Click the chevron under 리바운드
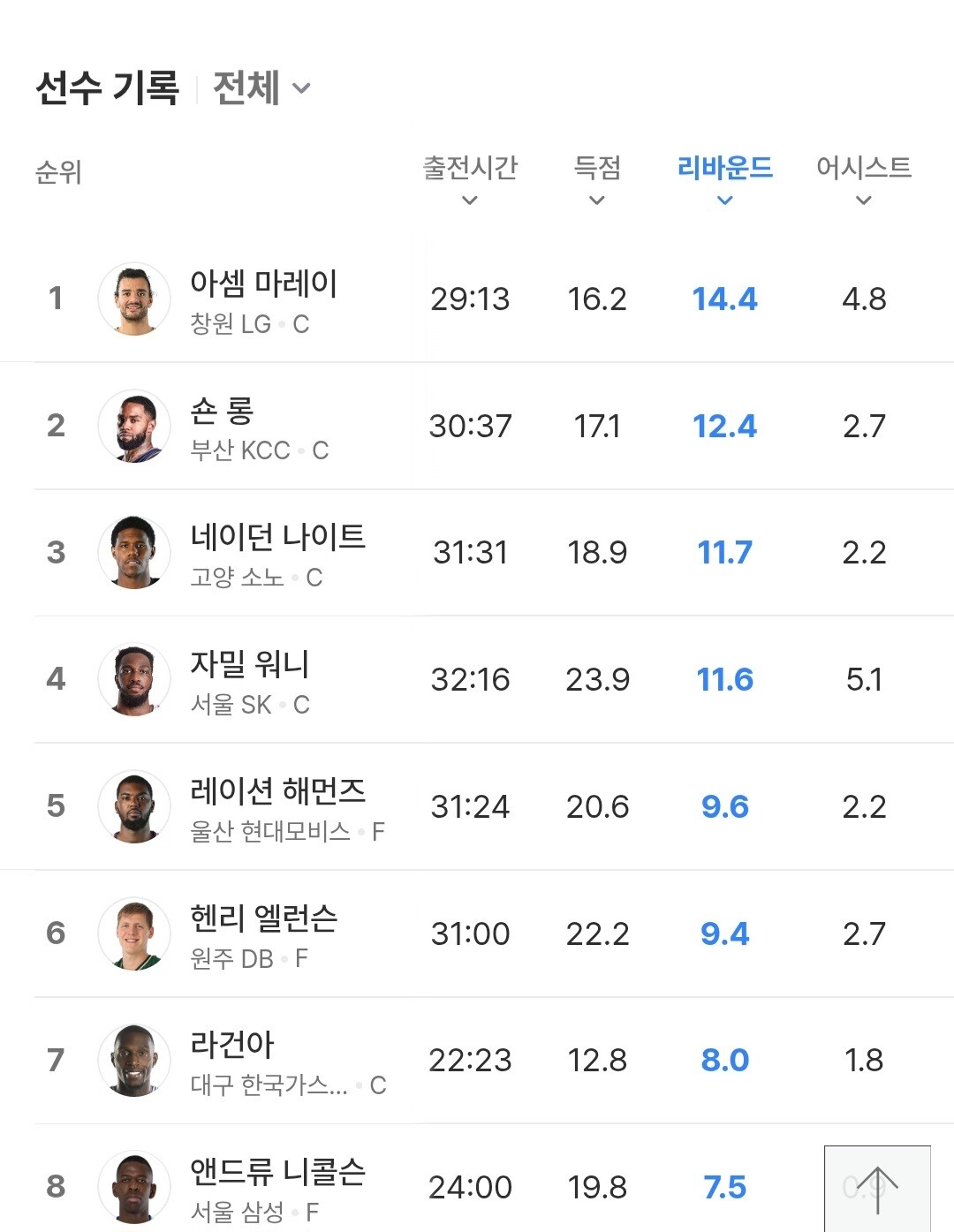 point(724,200)
